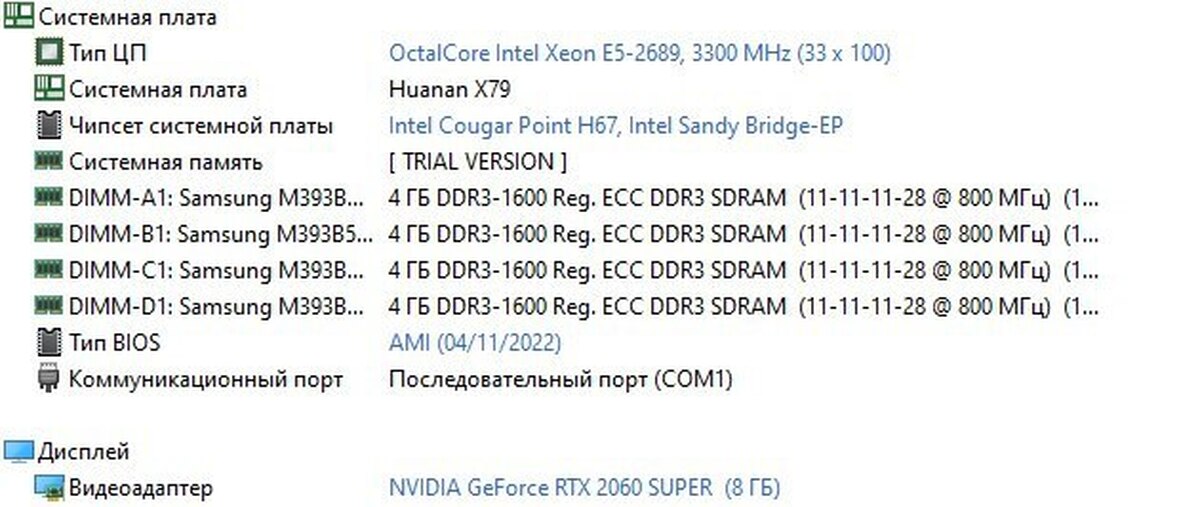The image size is (1200, 507).
Task: Click the system memory icon
Action: pos(48,161)
